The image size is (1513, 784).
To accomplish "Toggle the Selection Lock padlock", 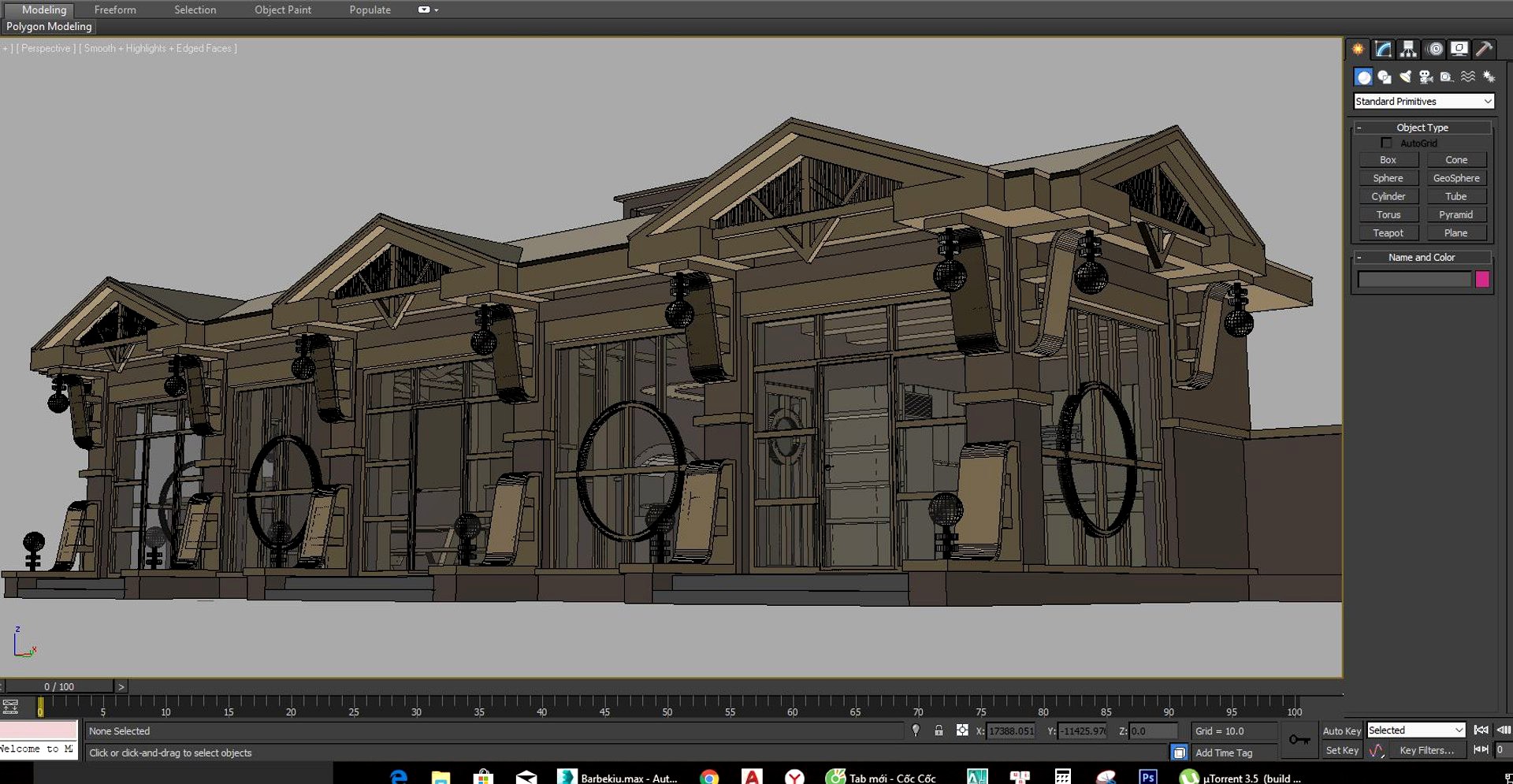I will [x=939, y=730].
